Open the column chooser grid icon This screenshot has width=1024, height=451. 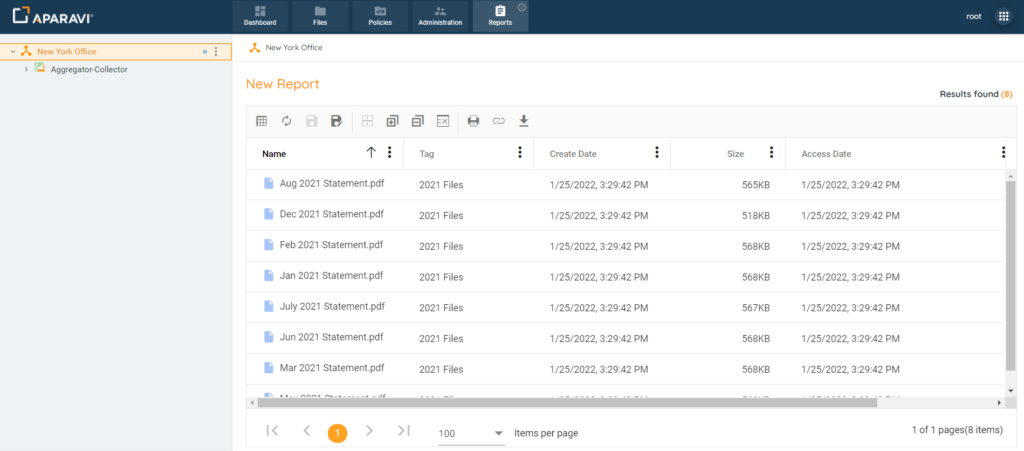point(261,121)
